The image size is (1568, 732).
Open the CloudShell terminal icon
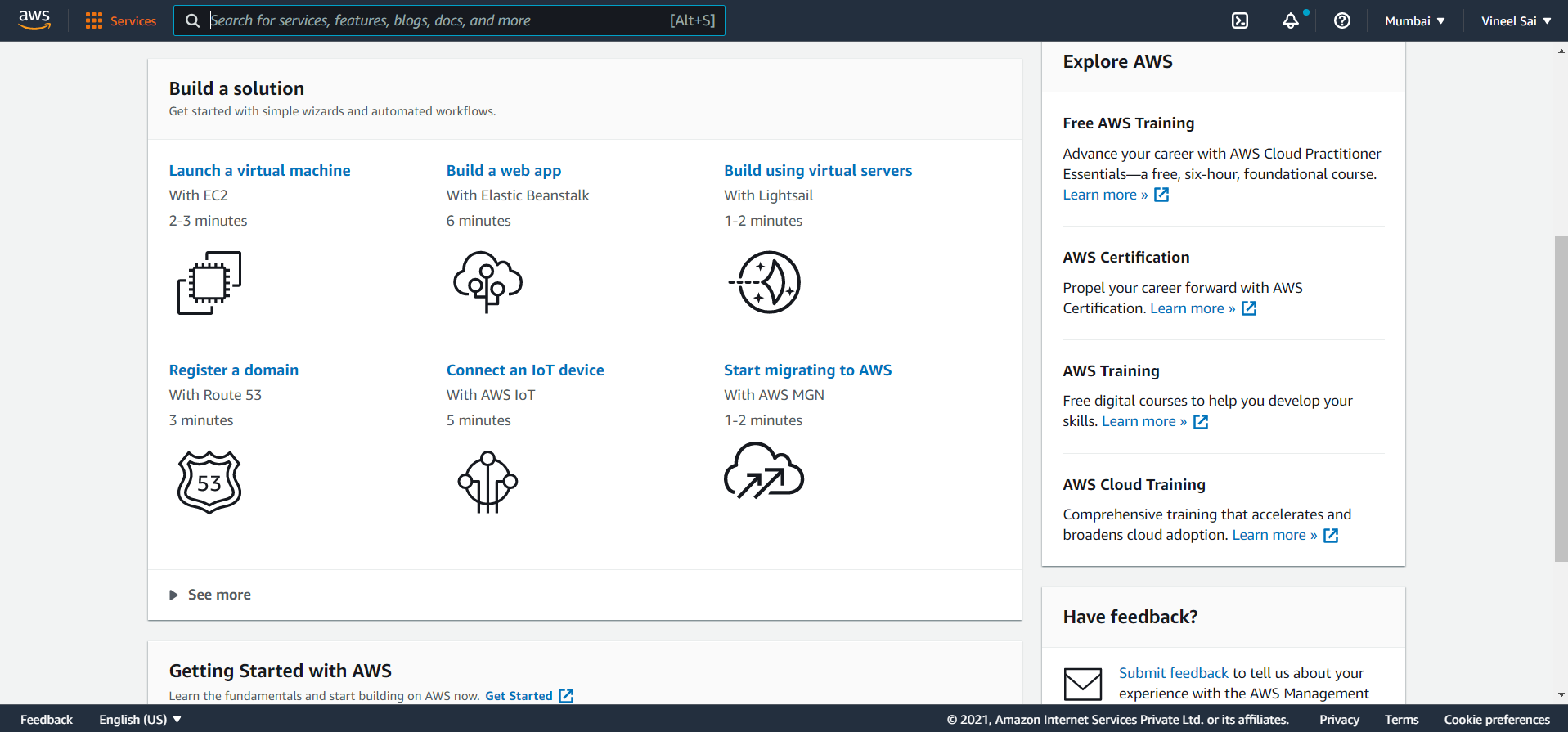1240,20
